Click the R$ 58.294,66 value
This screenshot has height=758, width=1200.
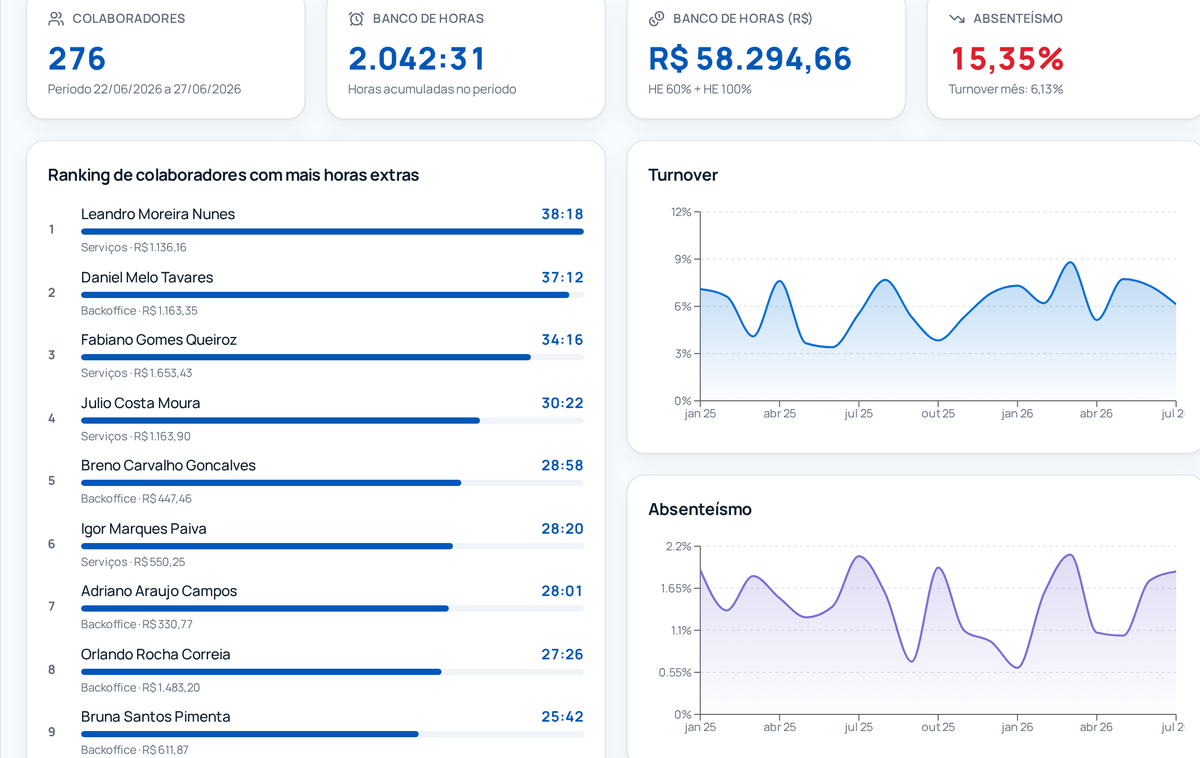tap(750, 58)
